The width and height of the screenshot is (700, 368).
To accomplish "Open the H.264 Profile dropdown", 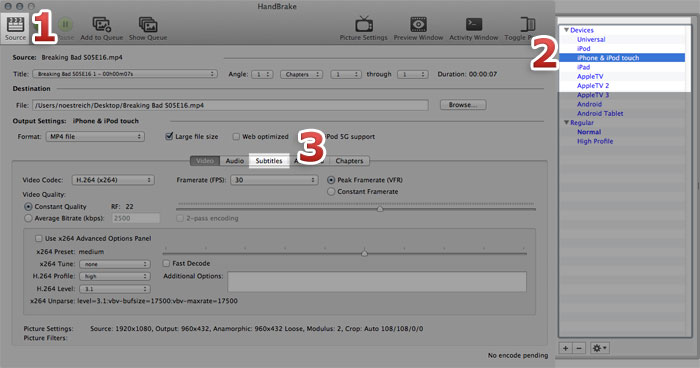I will click(x=115, y=276).
